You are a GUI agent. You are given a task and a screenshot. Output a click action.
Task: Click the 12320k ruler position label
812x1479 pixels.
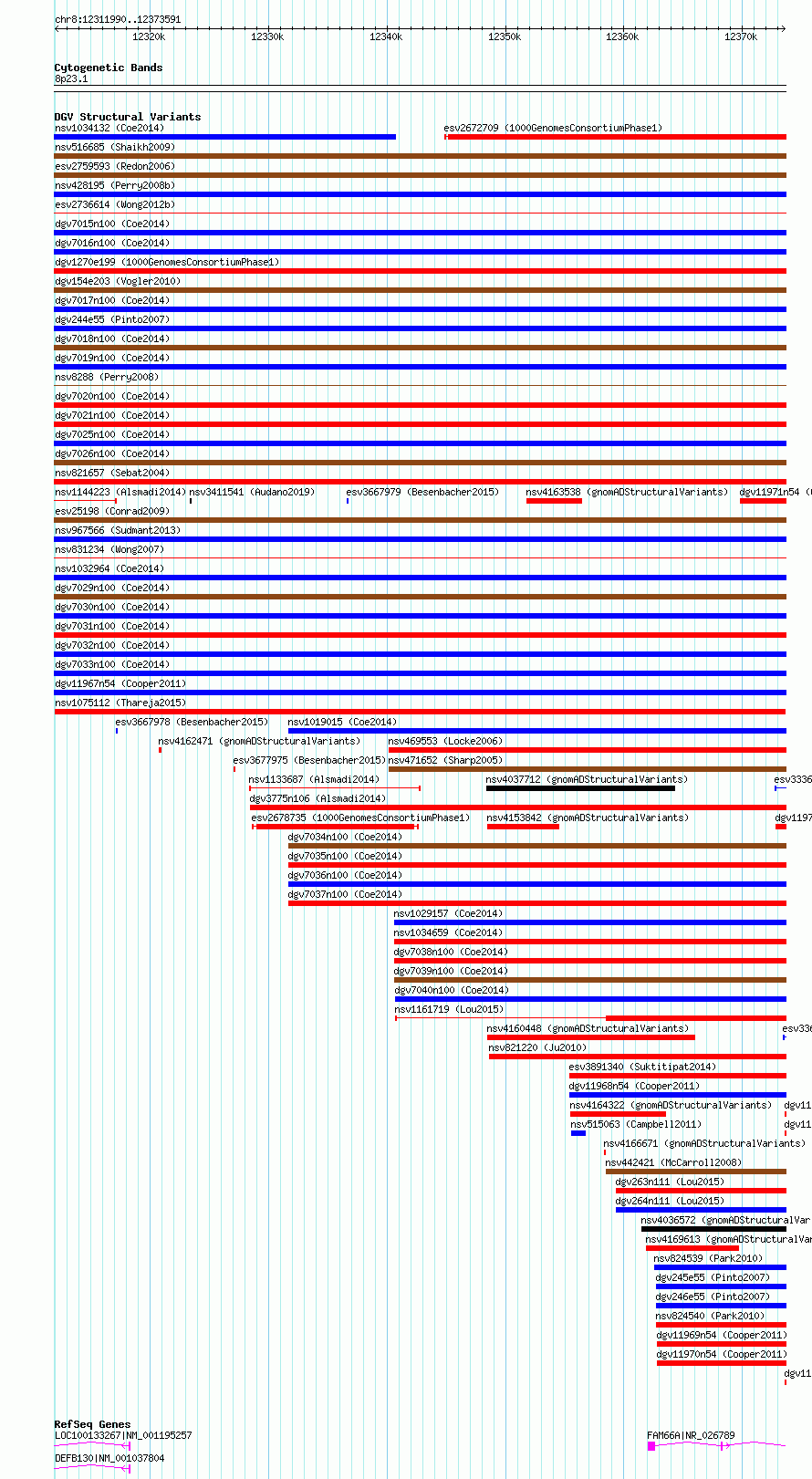(x=149, y=36)
